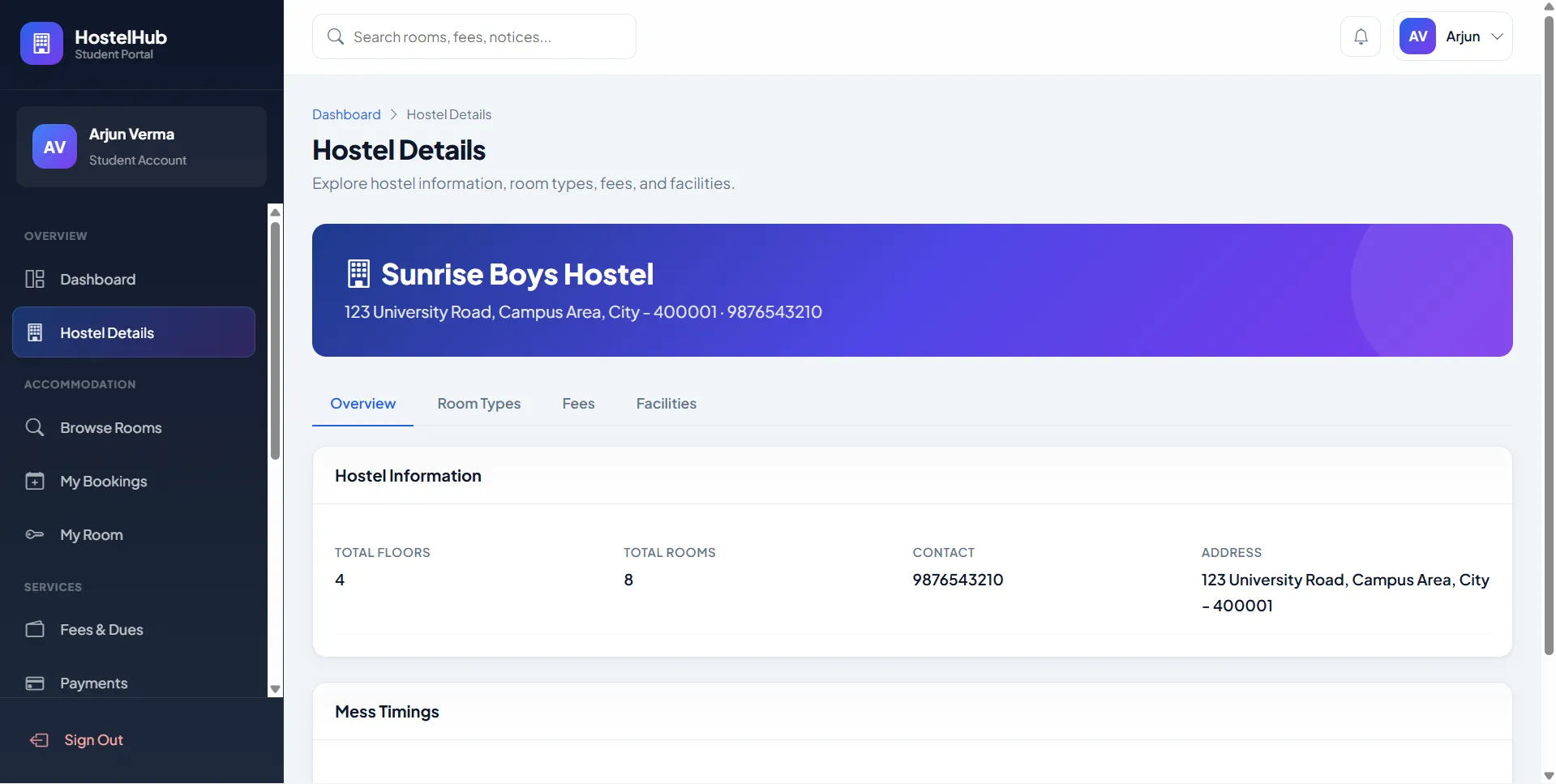Click the Hostel Details breadcrumb text
1556x784 pixels.
(448, 114)
